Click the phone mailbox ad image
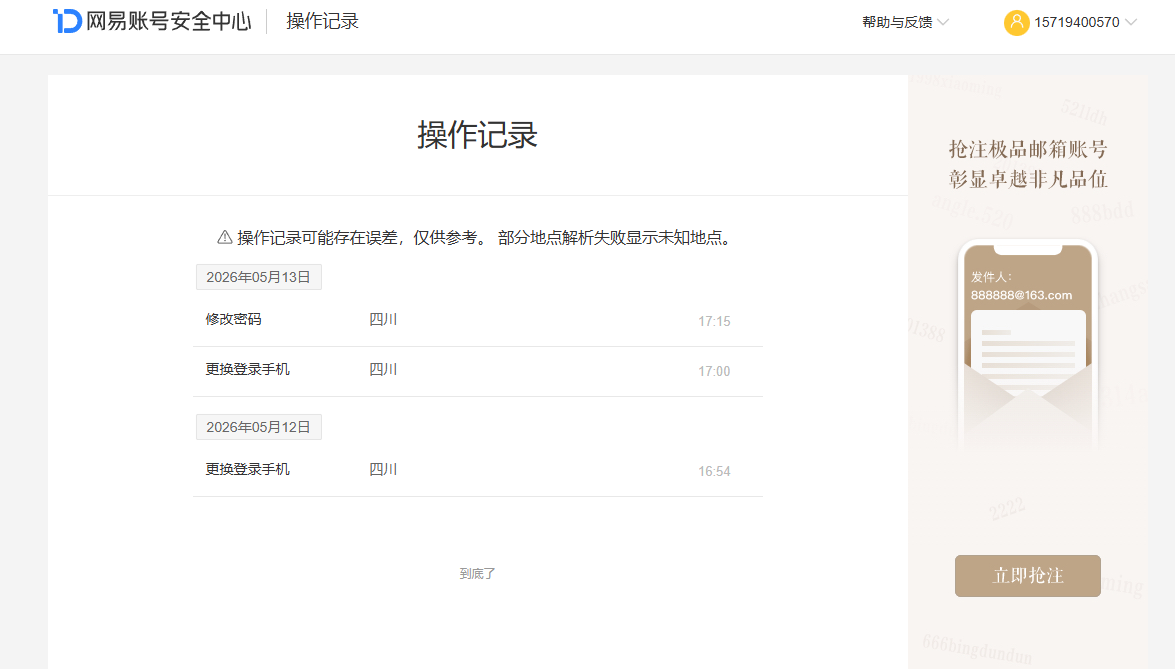 tap(1027, 345)
